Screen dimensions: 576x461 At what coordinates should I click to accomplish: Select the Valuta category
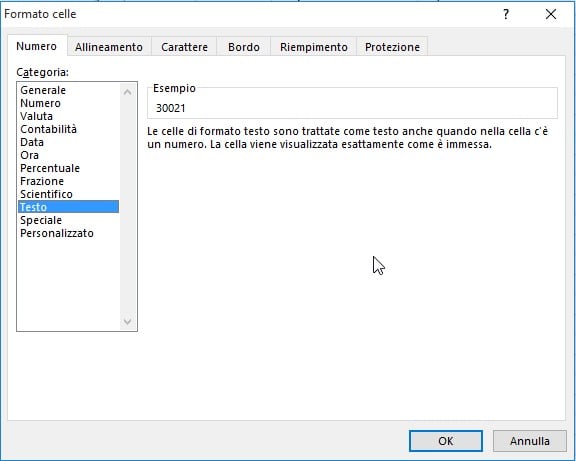click(36, 116)
